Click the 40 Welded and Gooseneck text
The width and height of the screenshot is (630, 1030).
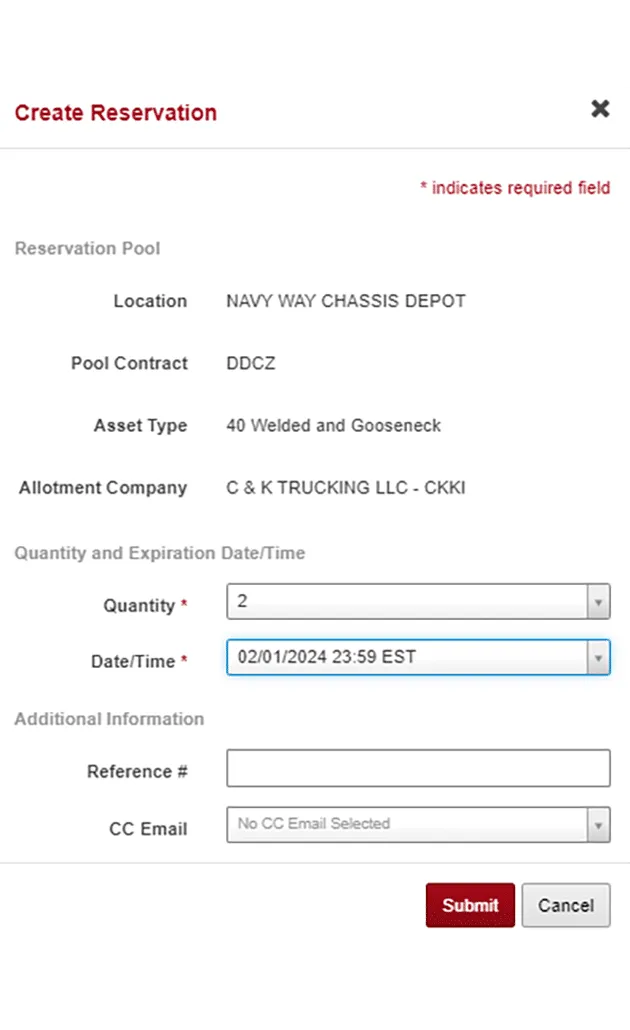(x=334, y=425)
